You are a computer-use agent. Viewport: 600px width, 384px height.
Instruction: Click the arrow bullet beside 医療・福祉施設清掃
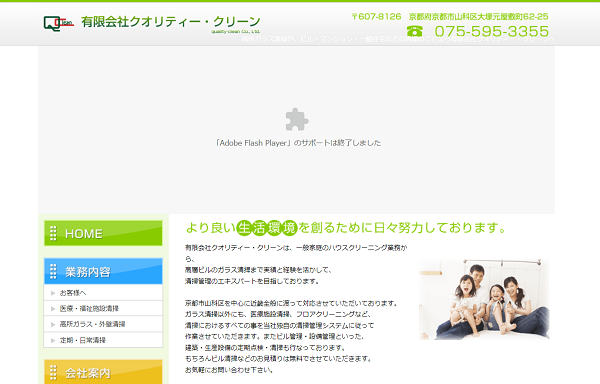coord(53,309)
